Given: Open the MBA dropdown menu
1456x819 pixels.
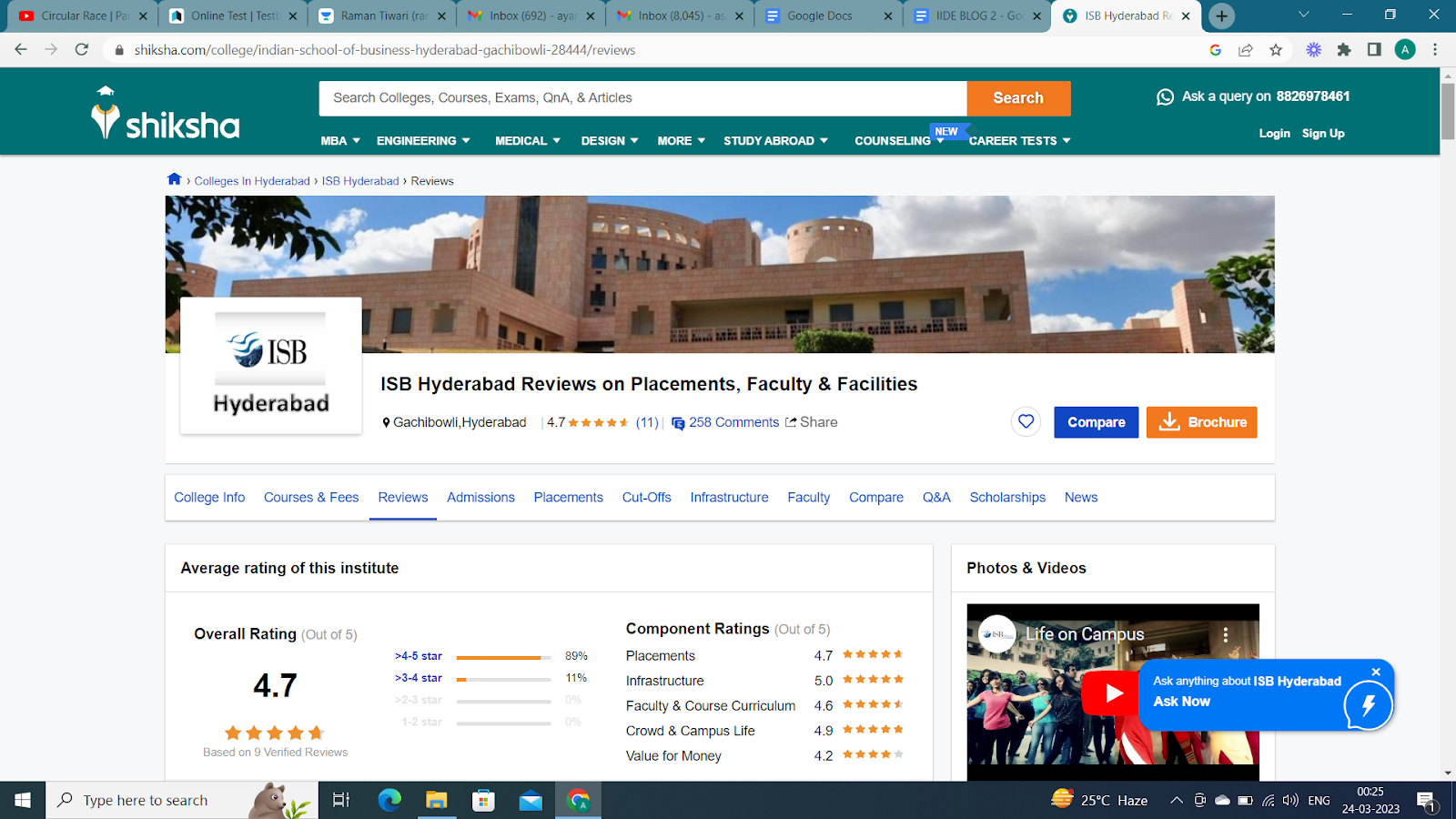Looking at the screenshot, I should pos(339,140).
